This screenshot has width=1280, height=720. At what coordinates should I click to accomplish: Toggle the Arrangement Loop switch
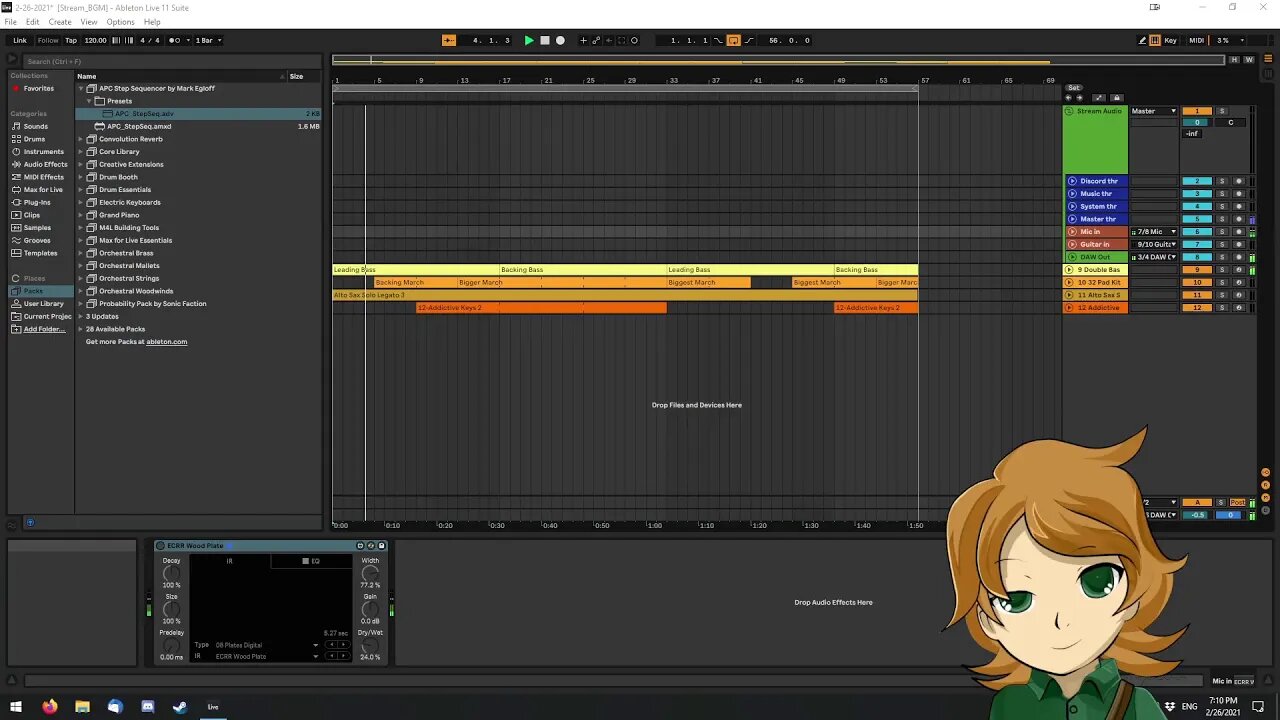tap(733, 40)
